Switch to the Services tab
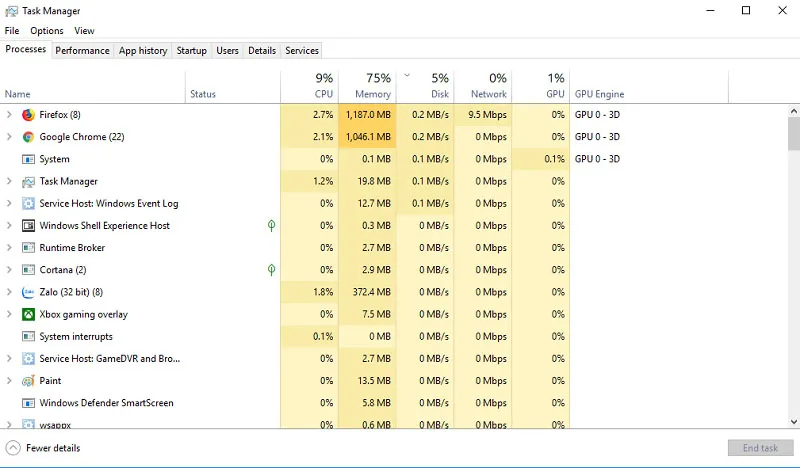This screenshot has width=800, height=468. click(302, 51)
